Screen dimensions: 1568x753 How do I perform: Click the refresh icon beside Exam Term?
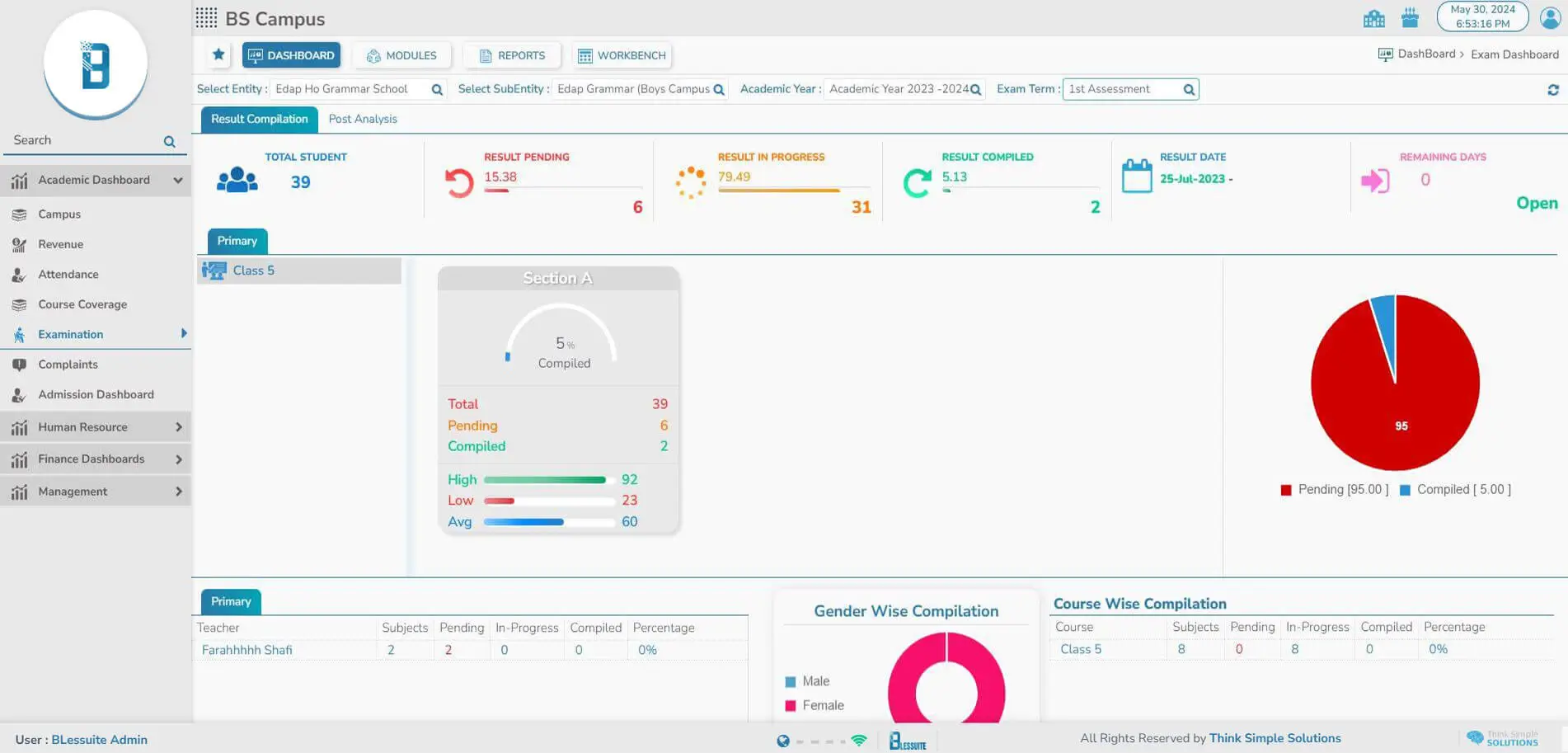[1552, 90]
